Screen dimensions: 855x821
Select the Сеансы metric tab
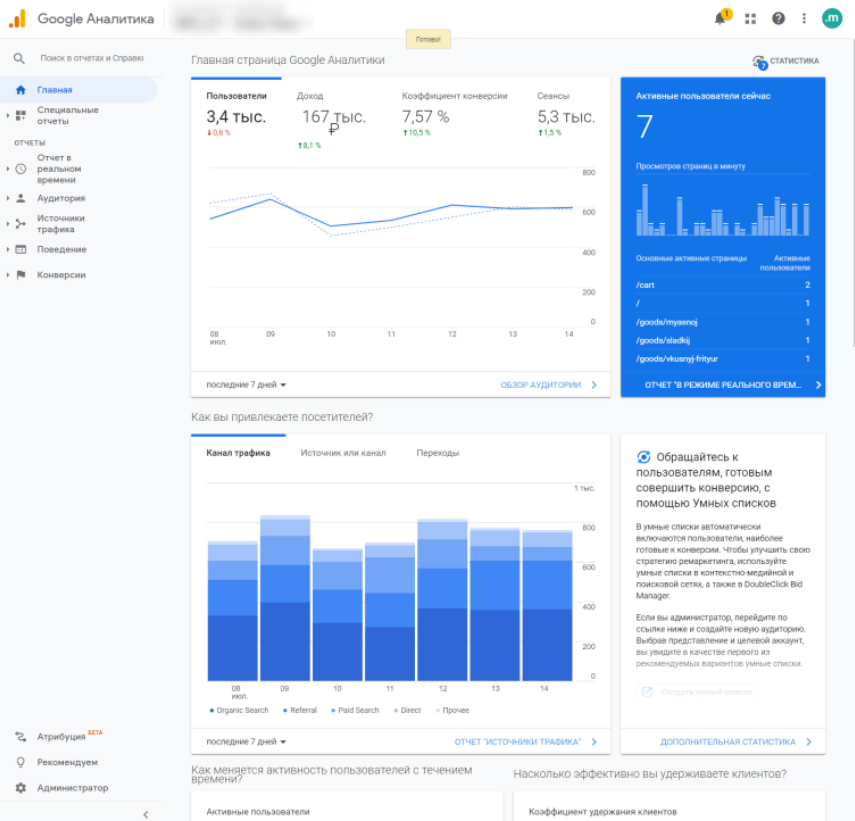pos(566,114)
